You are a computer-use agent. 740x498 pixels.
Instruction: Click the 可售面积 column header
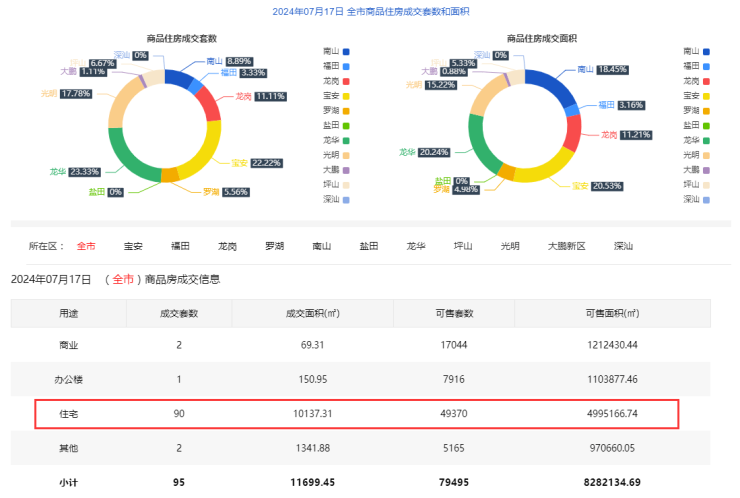[x=612, y=313]
